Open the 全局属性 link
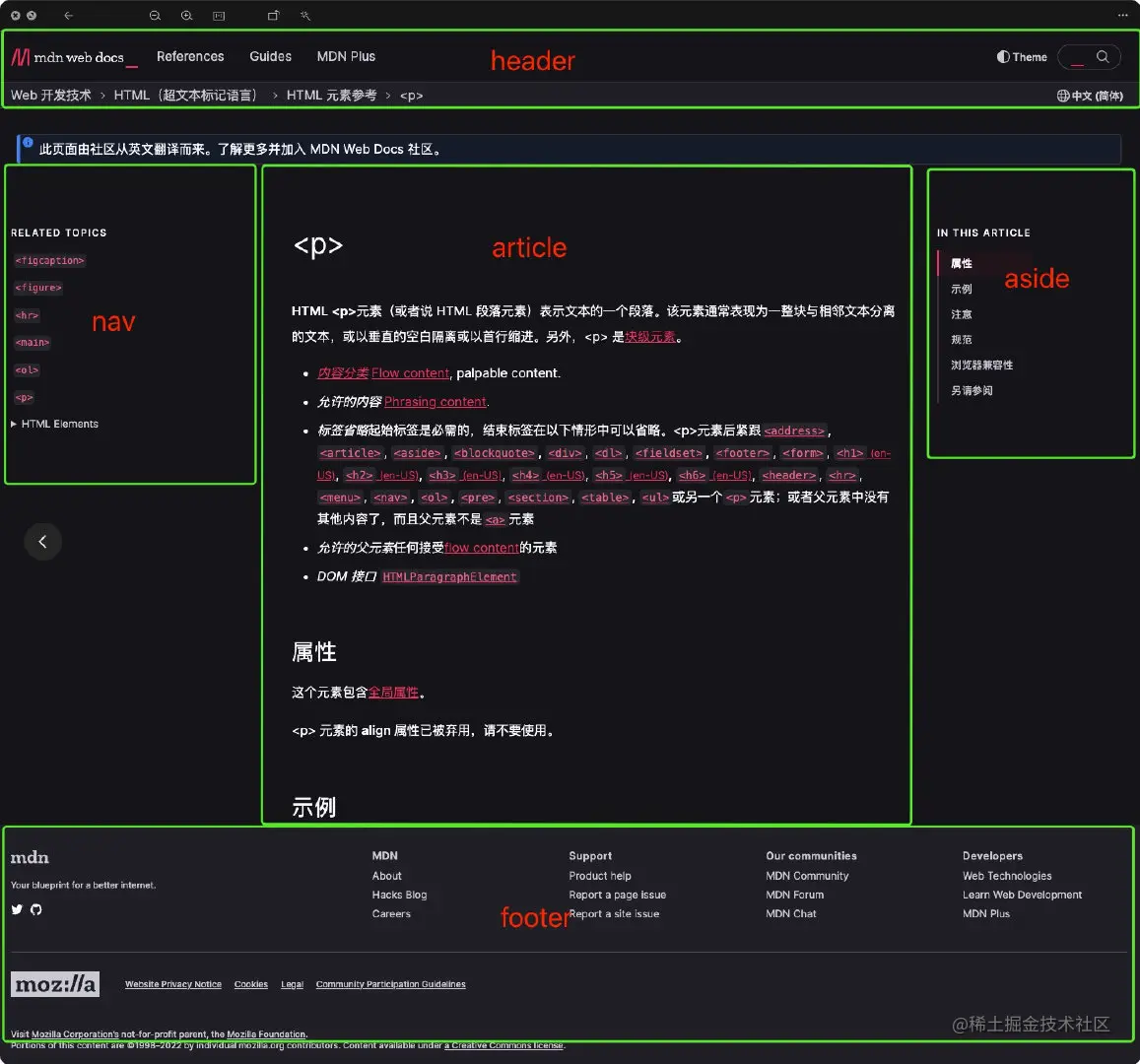1140x1064 pixels. tap(393, 693)
